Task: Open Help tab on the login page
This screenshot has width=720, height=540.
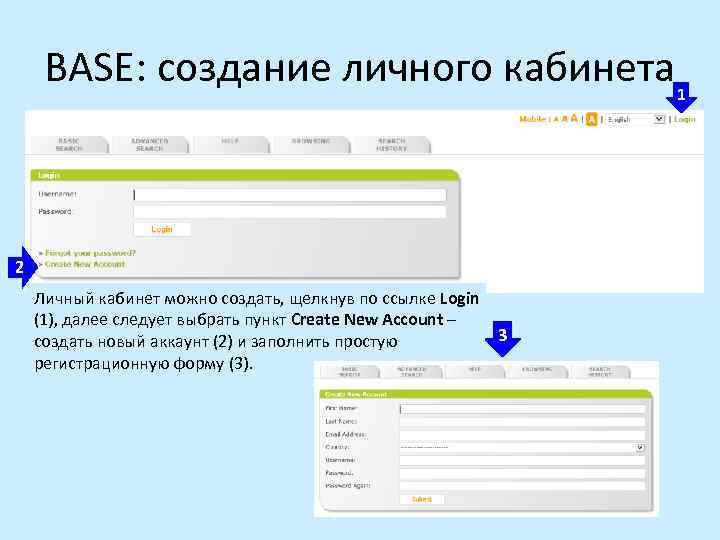Action: click(x=230, y=145)
